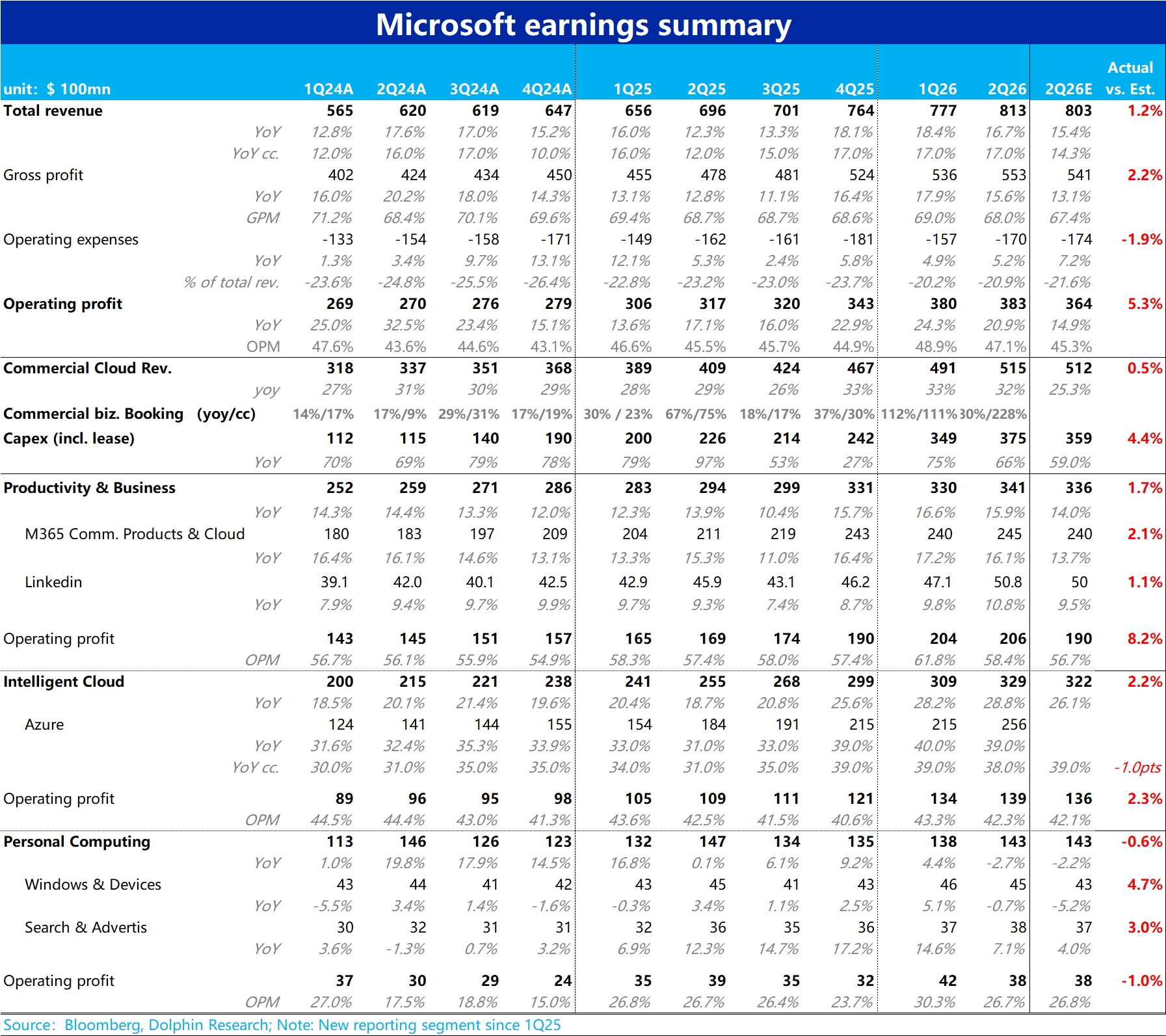This screenshot has height=1036, width=1166.
Task: Click the red "-1.0pts" Azure figure
Action: click(1137, 767)
